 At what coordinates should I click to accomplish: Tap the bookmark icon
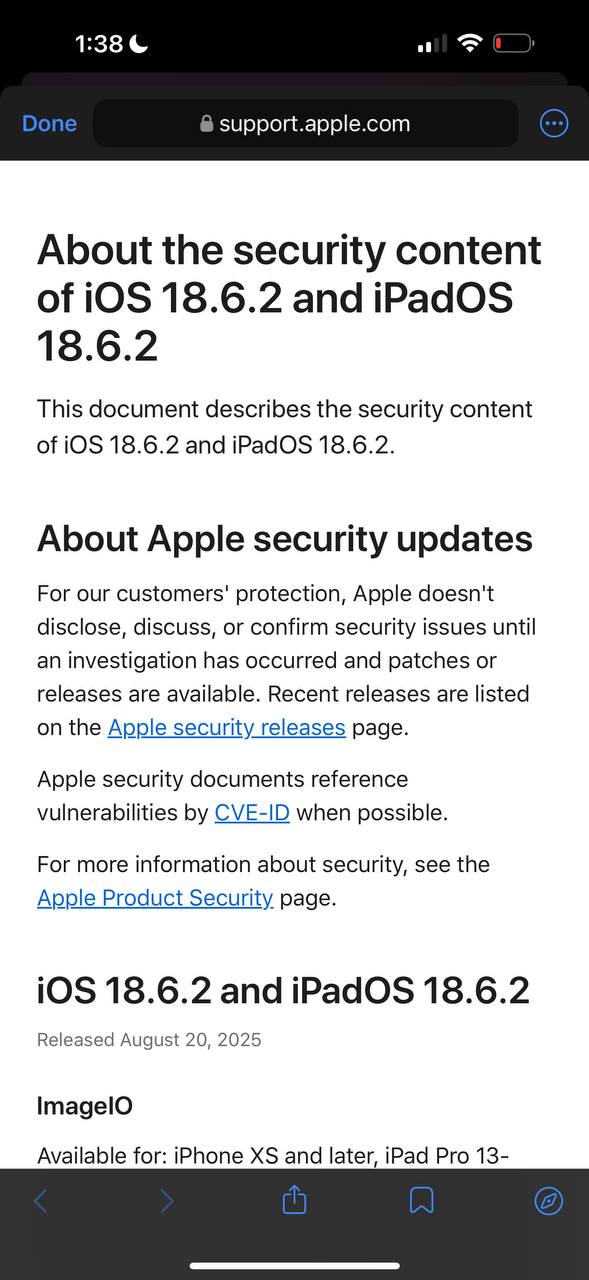tap(422, 1201)
